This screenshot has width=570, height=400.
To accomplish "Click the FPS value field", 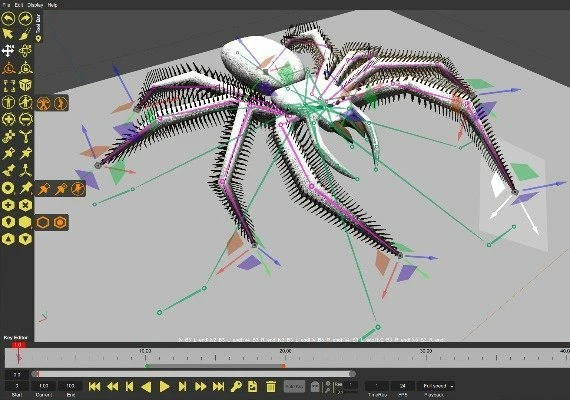I will coord(403,386).
